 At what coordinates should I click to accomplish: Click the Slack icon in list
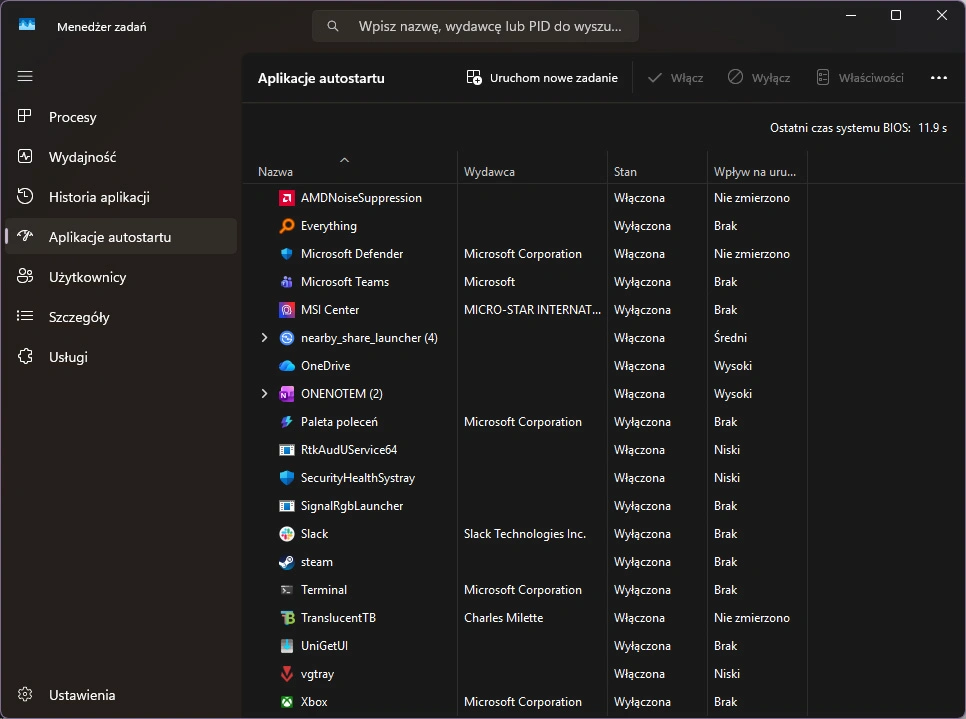coord(287,534)
